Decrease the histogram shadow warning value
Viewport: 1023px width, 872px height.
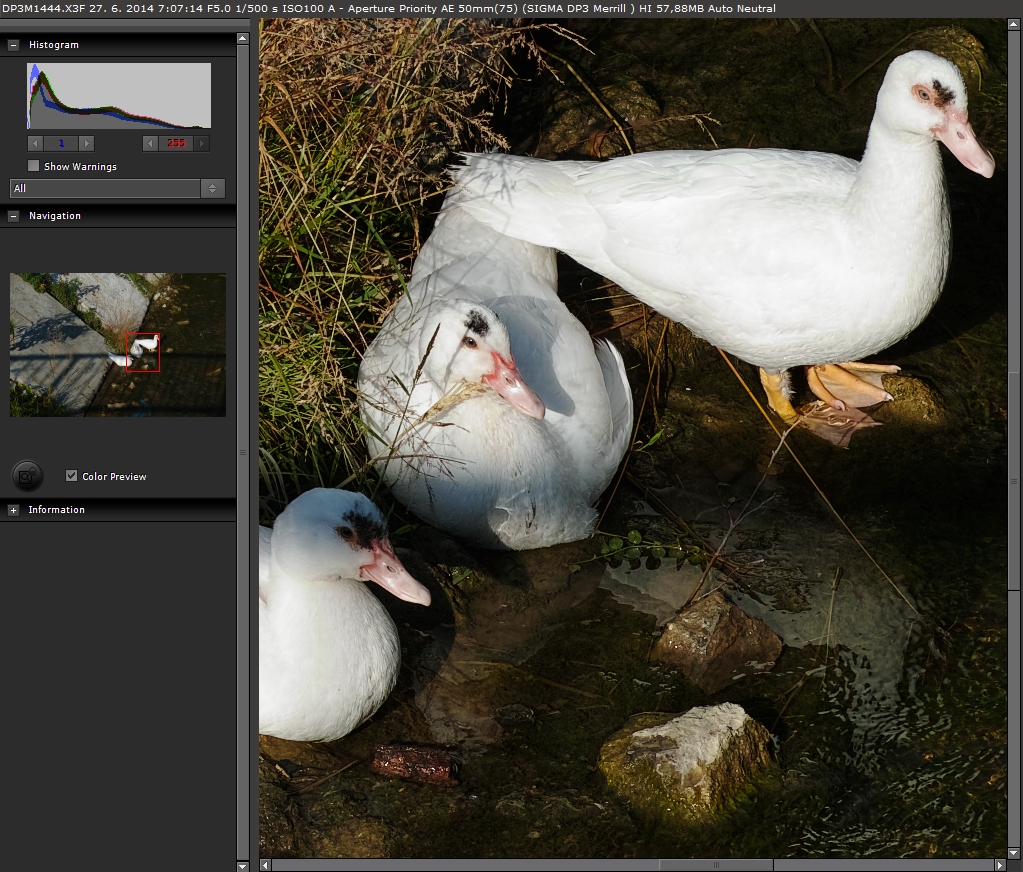click(x=36, y=143)
